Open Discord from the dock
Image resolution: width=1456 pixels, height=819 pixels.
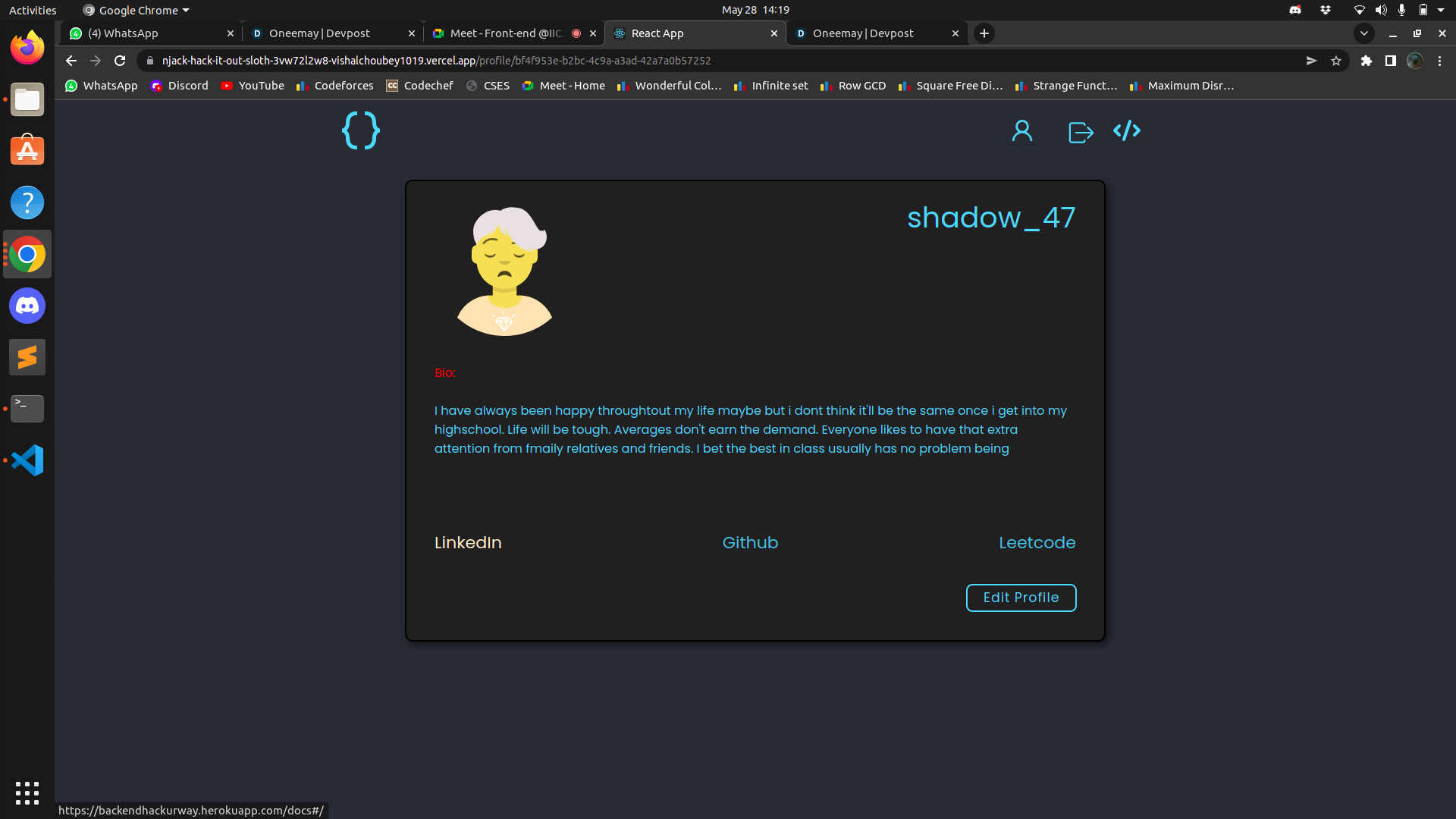[x=27, y=306]
